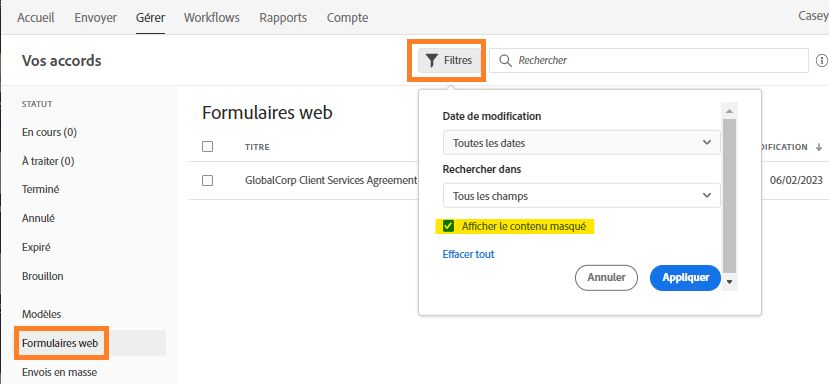Open the Filtres filter button
Image resolution: width=829 pixels, height=384 pixels.
tap(449, 61)
